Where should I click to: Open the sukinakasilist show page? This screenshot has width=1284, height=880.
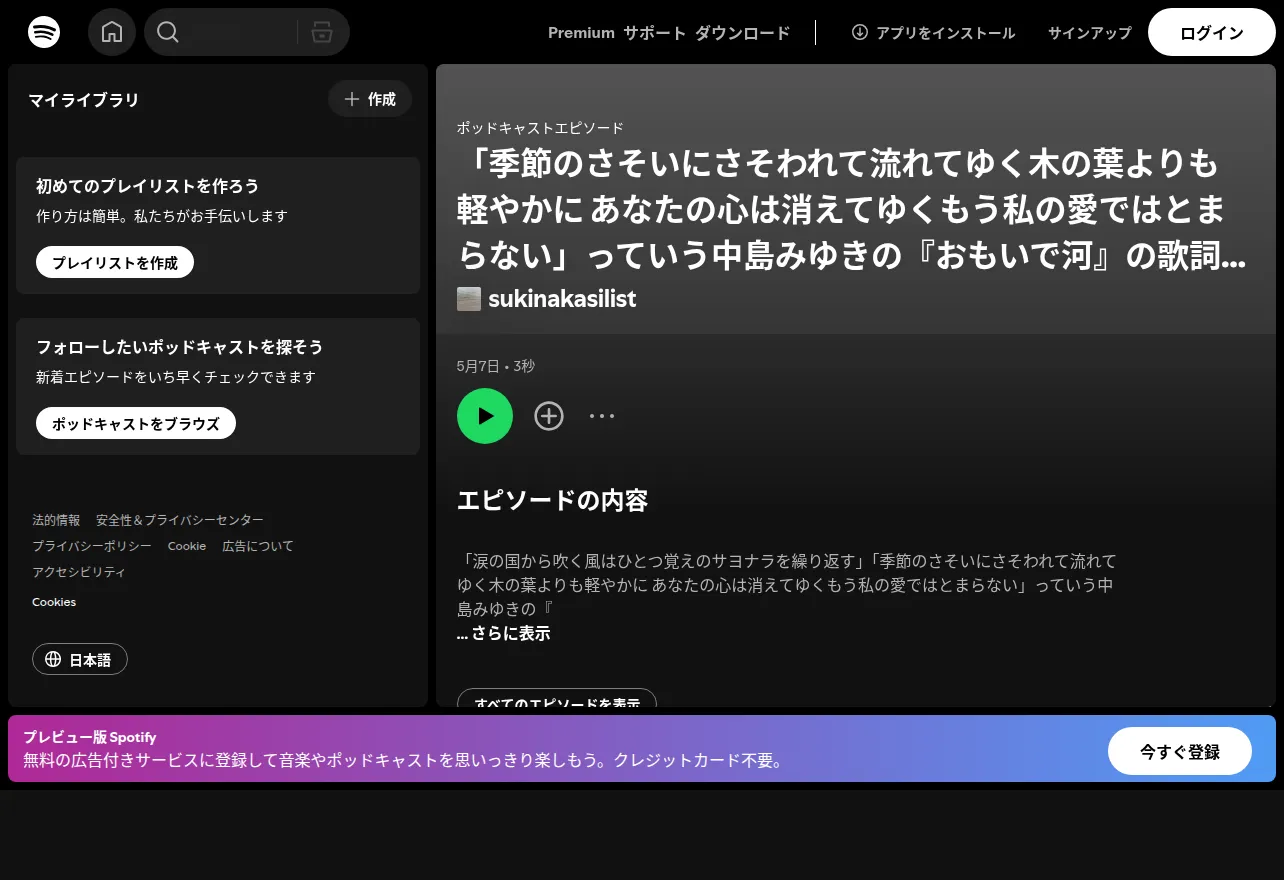pos(562,299)
